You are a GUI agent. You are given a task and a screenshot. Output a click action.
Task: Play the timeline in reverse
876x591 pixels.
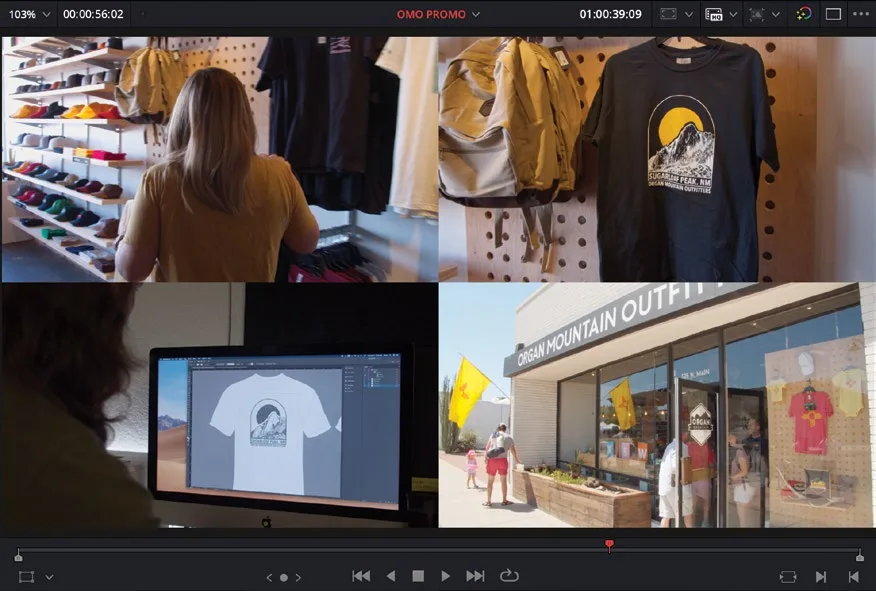click(x=391, y=576)
